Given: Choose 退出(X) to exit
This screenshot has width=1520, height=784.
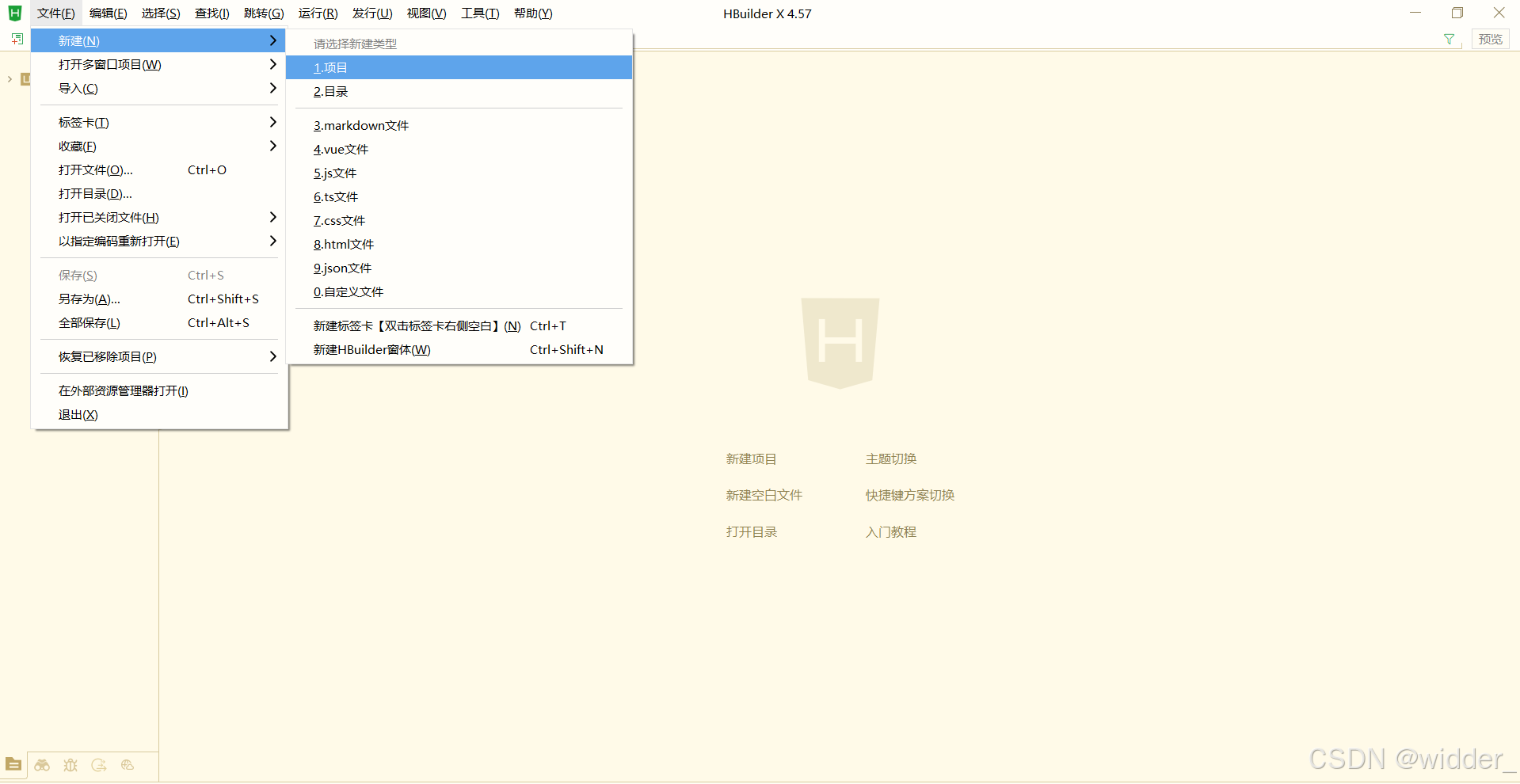Looking at the screenshot, I should (158, 414).
